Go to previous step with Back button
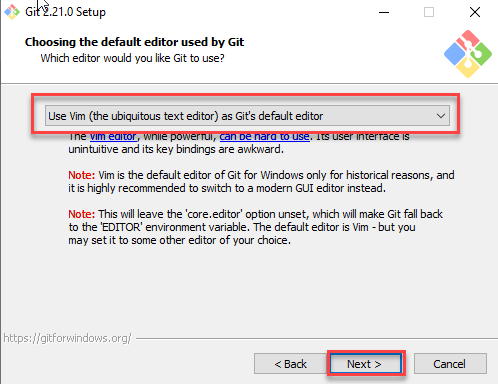Viewport: 498px width, 384px height. pos(290,364)
